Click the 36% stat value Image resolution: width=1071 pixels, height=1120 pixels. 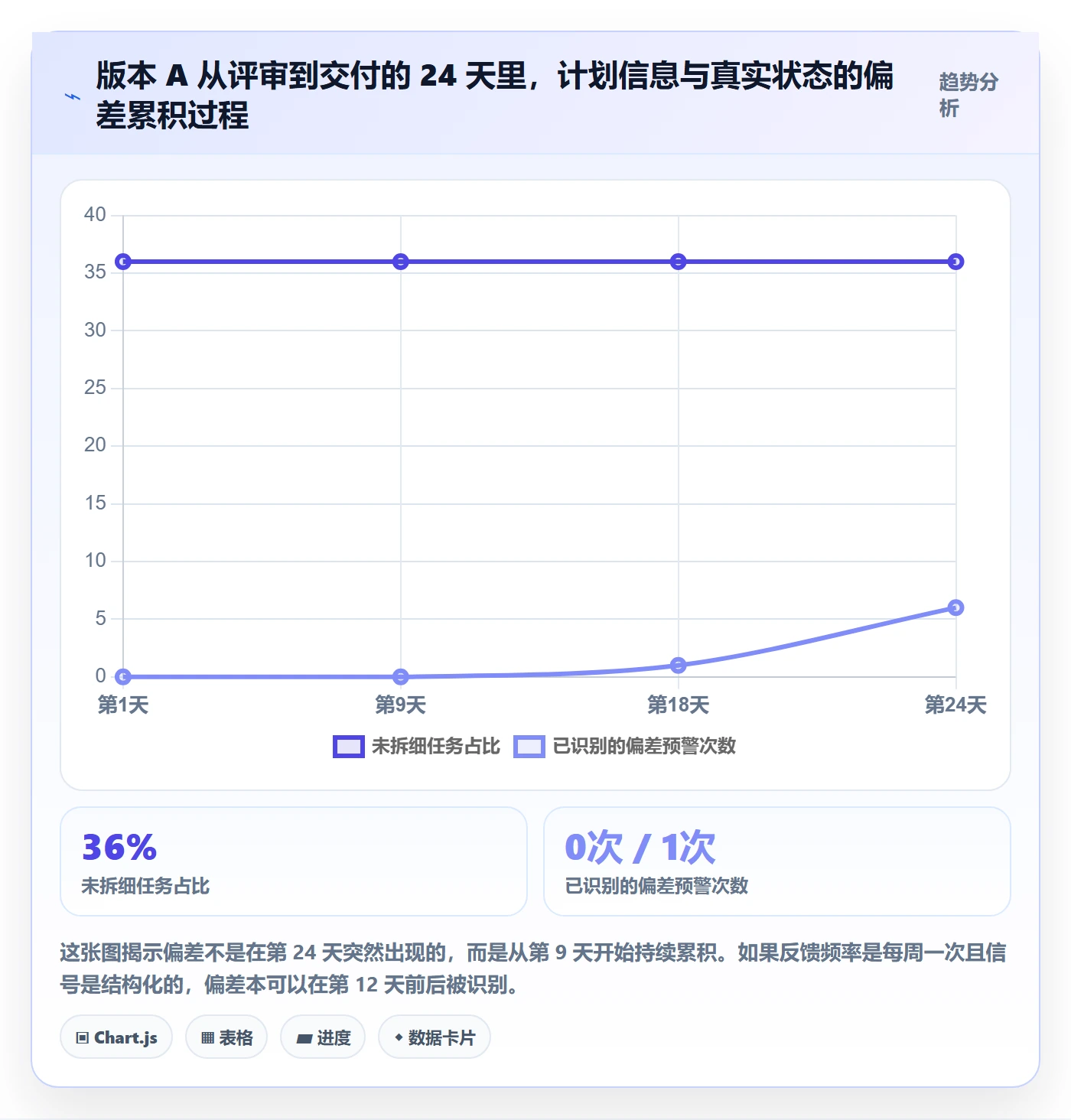tap(119, 847)
